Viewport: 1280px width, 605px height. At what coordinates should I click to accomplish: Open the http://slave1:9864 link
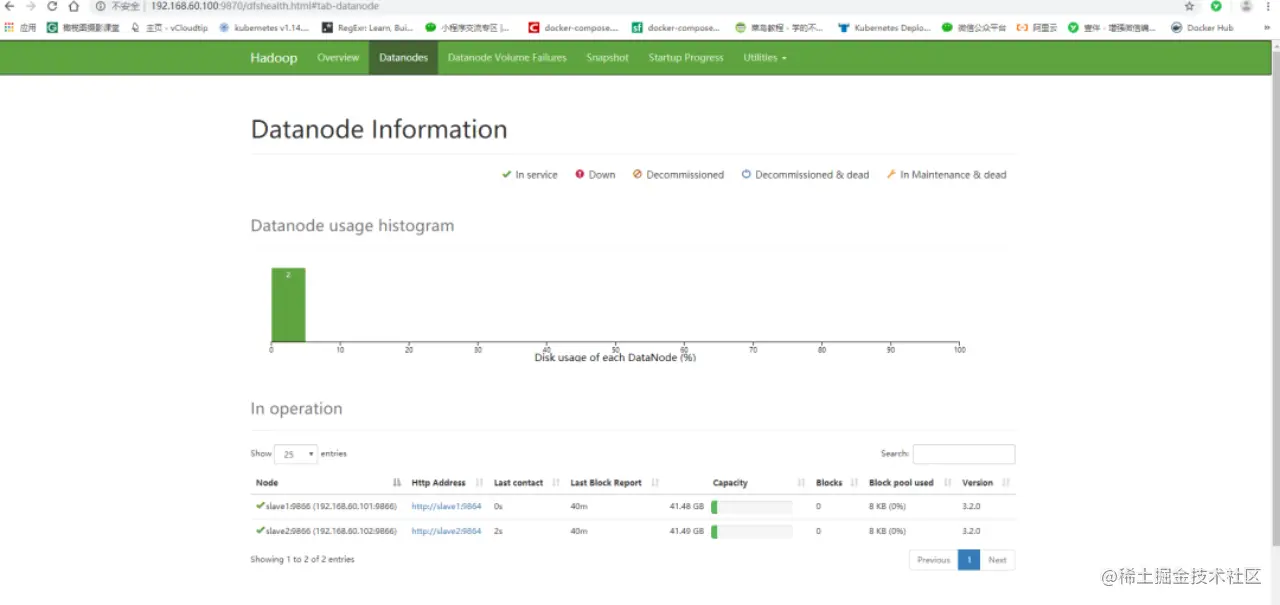(446, 507)
